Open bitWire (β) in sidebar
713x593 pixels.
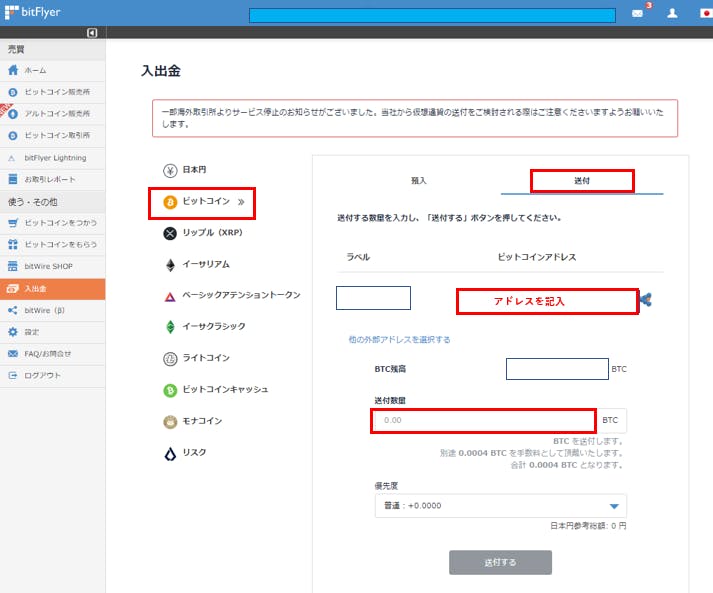pyautogui.click(x=52, y=310)
